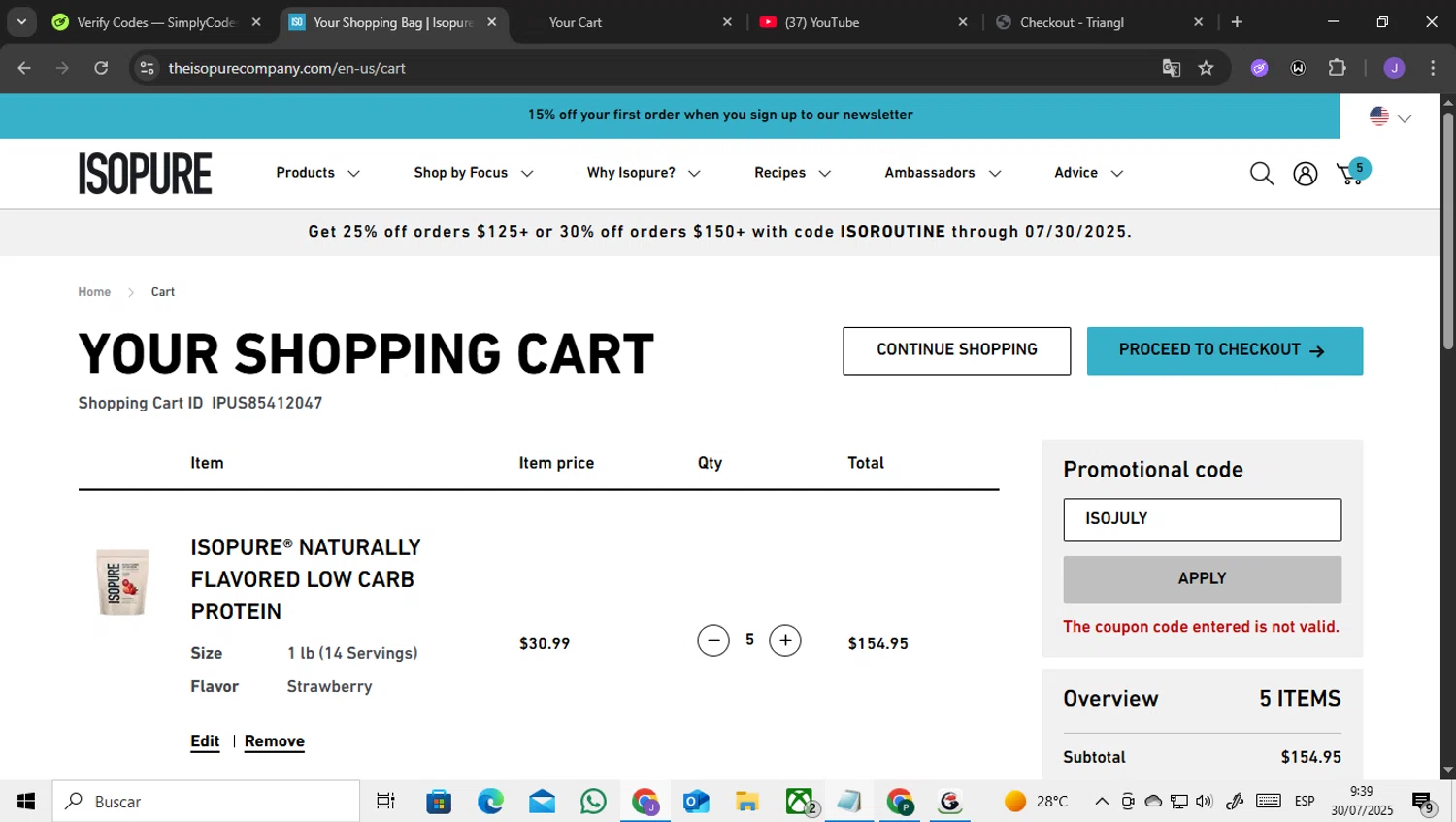
Task: Click the Shopping Cart ID IPUS85412047 text
Action: coord(200,403)
